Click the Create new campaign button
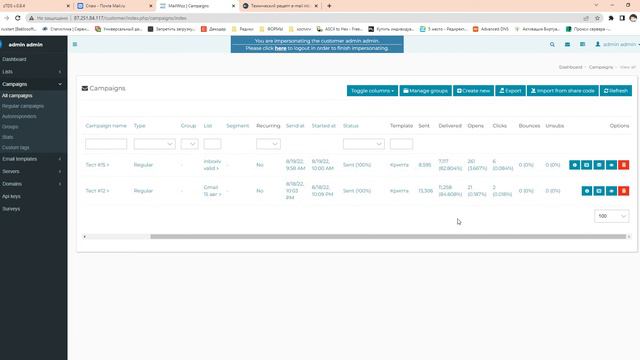The image size is (640, 360). tap(473, 91)
